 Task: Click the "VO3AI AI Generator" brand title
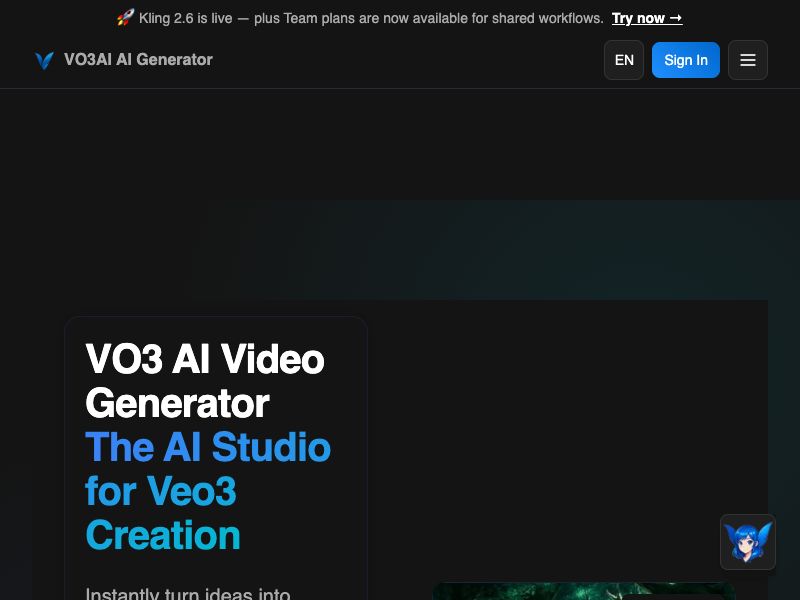click(x=138, y=60)
